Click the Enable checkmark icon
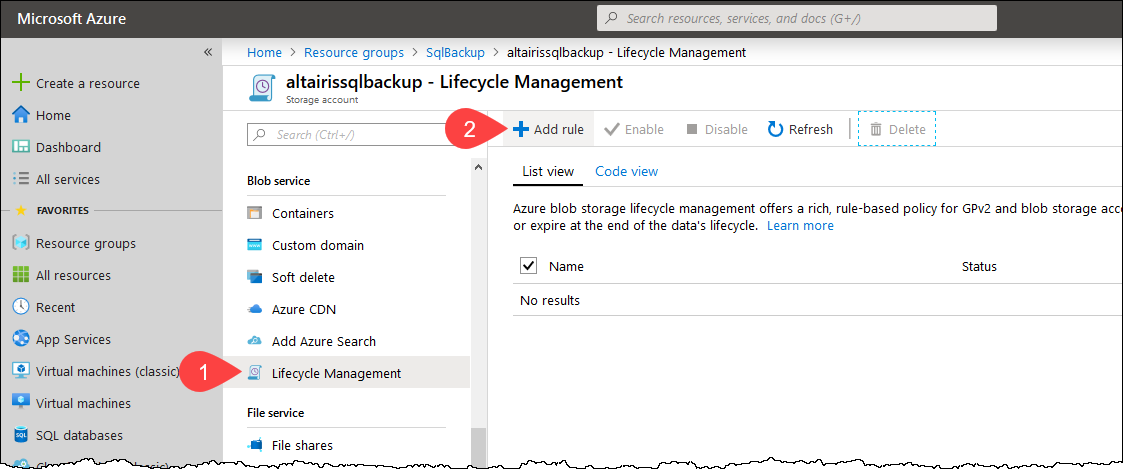The width and height of the screenshot is (1123, 469). pyautogui.click(x=612, y=130)
